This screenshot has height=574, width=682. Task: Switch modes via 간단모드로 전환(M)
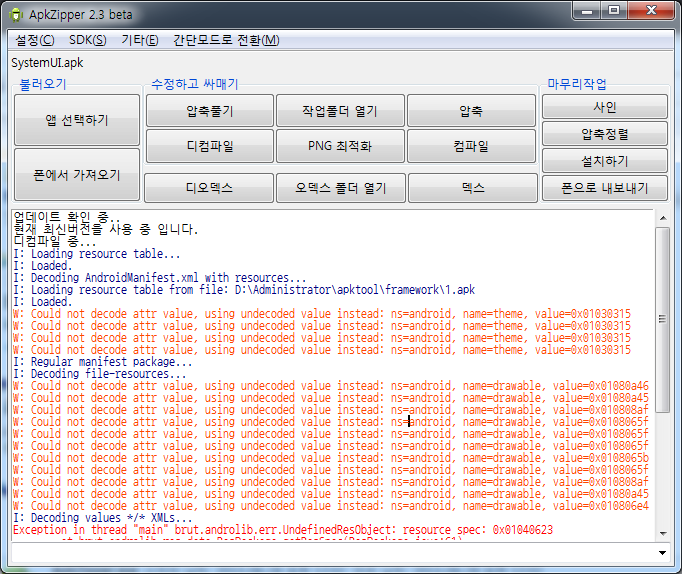pos(226,40)
